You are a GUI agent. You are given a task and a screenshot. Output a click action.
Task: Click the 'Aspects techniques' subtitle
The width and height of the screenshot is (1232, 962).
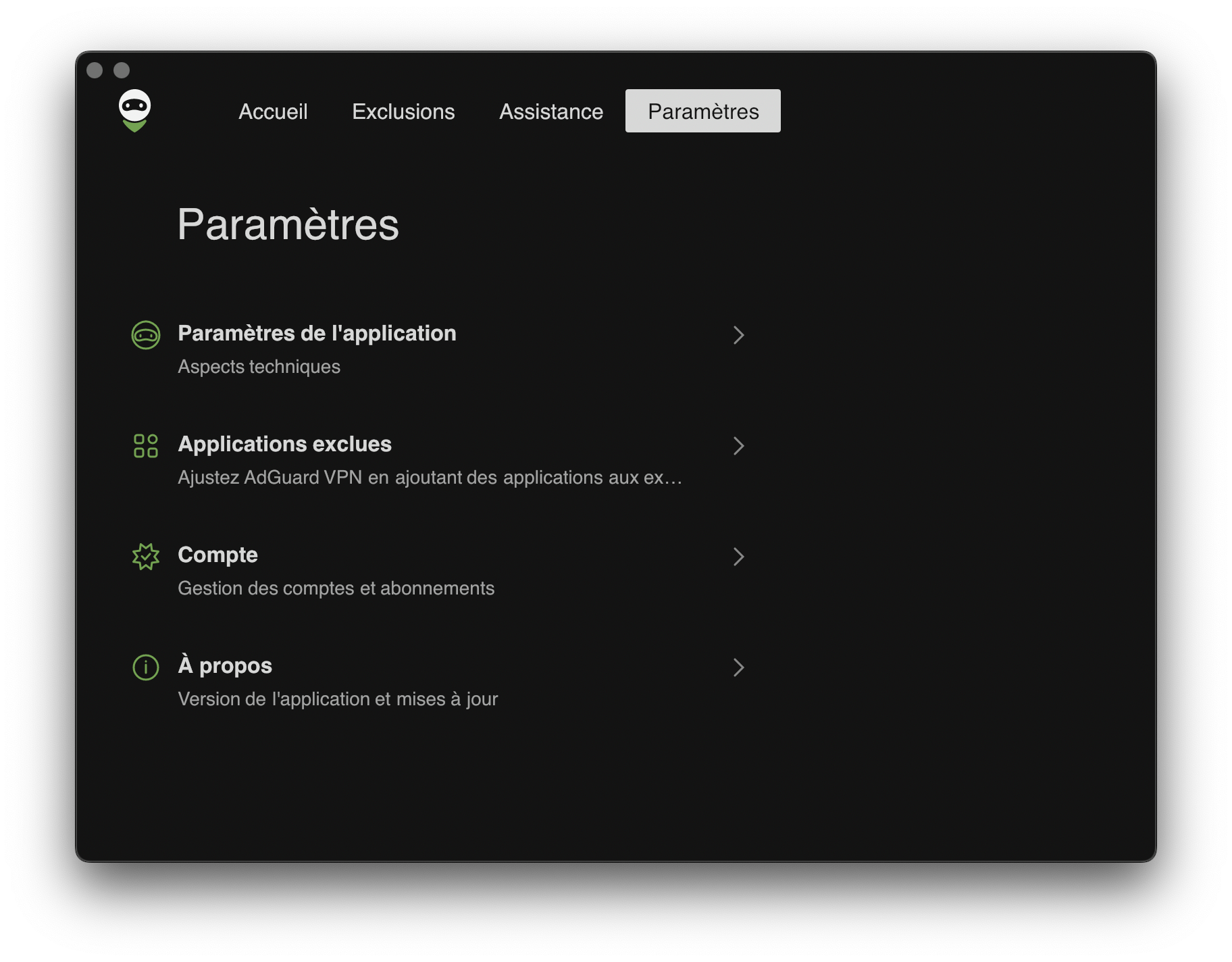tap(259, 367)
